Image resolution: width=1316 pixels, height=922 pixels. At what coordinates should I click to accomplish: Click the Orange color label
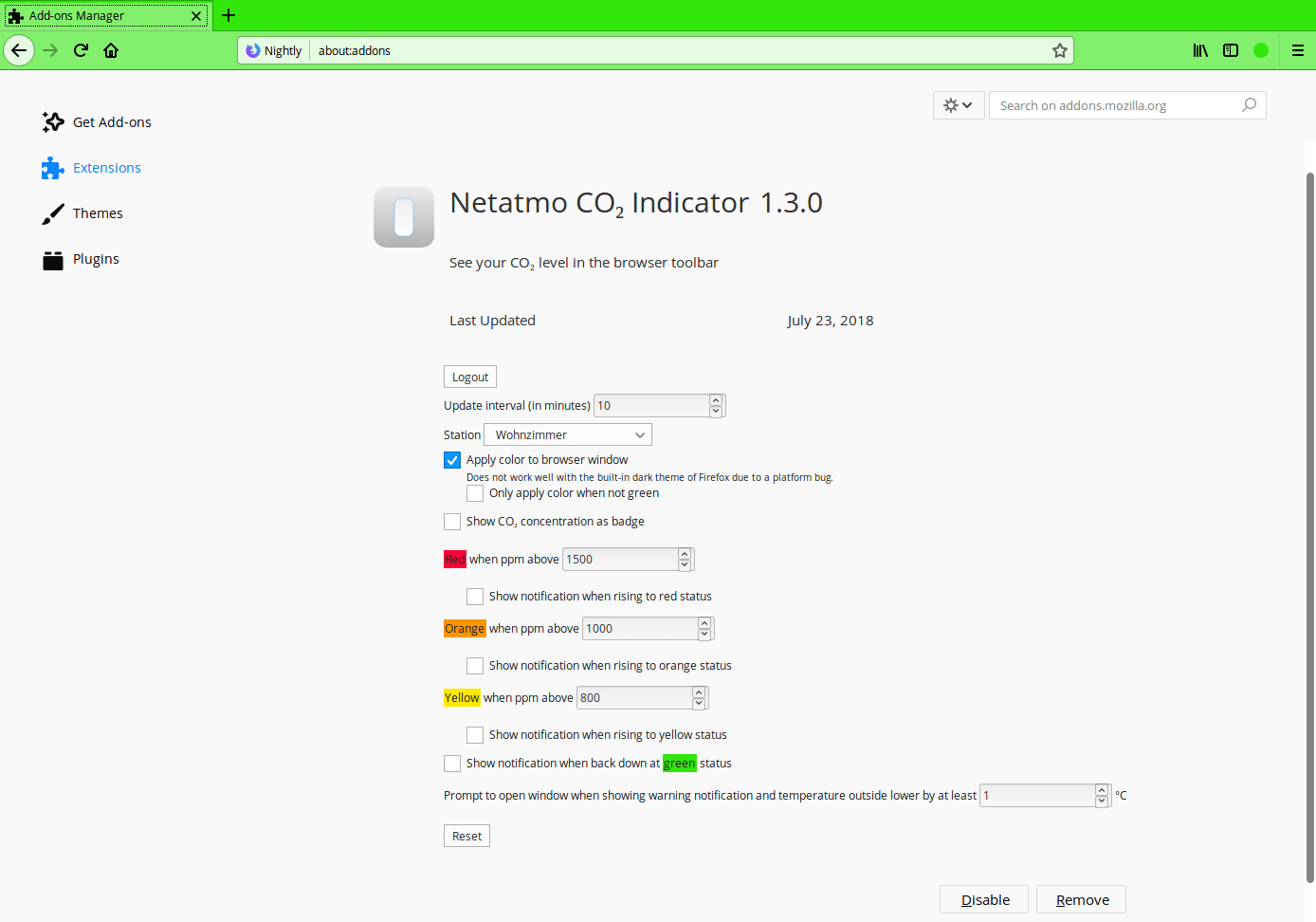click(x=465, y=629)
